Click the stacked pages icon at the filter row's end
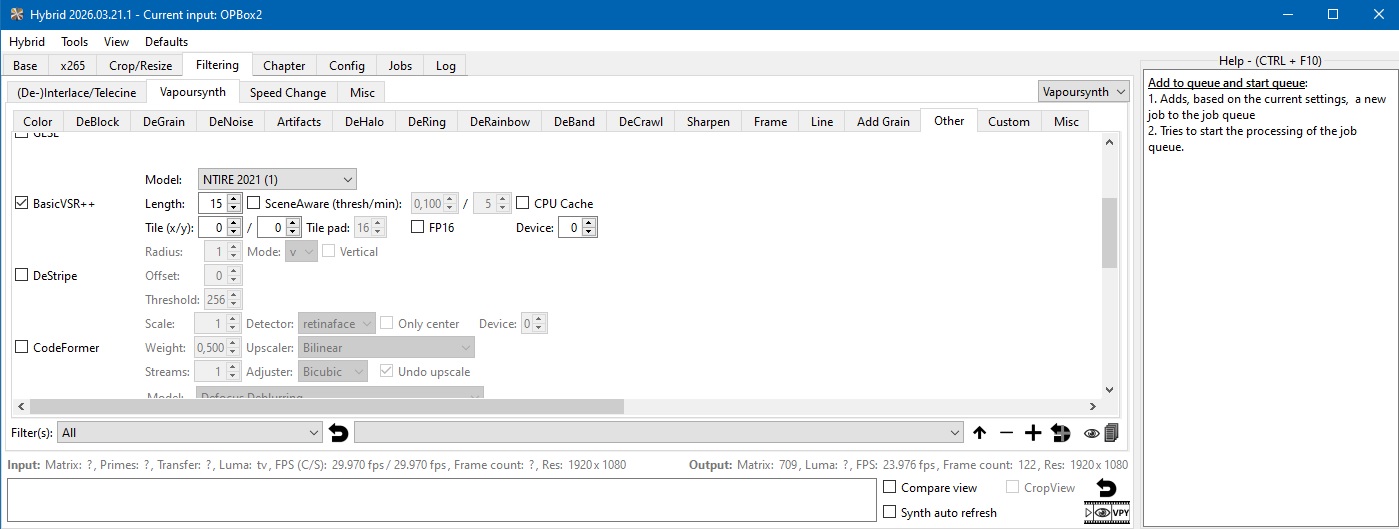The image size is (1399, 529). pos(1111,433)
